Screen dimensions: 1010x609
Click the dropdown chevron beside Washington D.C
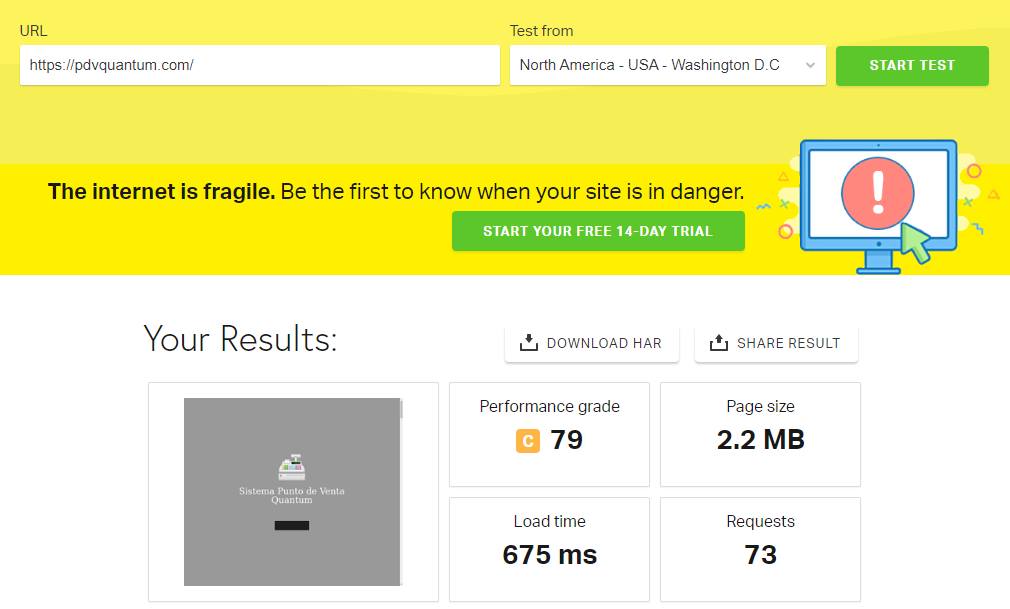click(809, 66)
